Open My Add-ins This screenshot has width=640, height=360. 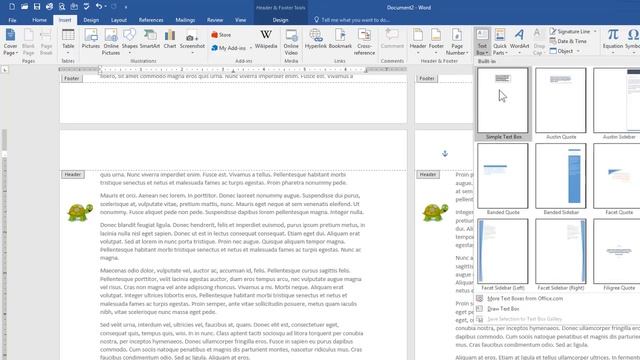(231, 48)
